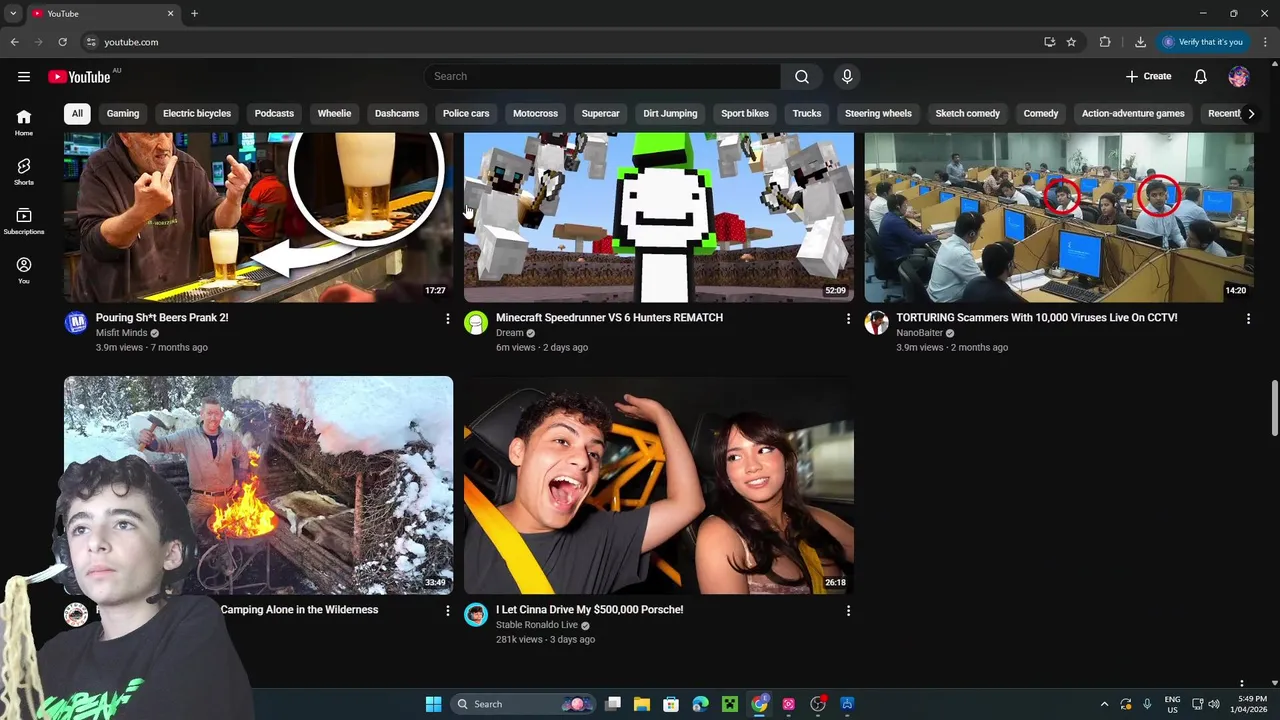The image size is (1280, 720).
Task: Open Chrome extensions puzzle icon
Action: (x=1105, y=42)
